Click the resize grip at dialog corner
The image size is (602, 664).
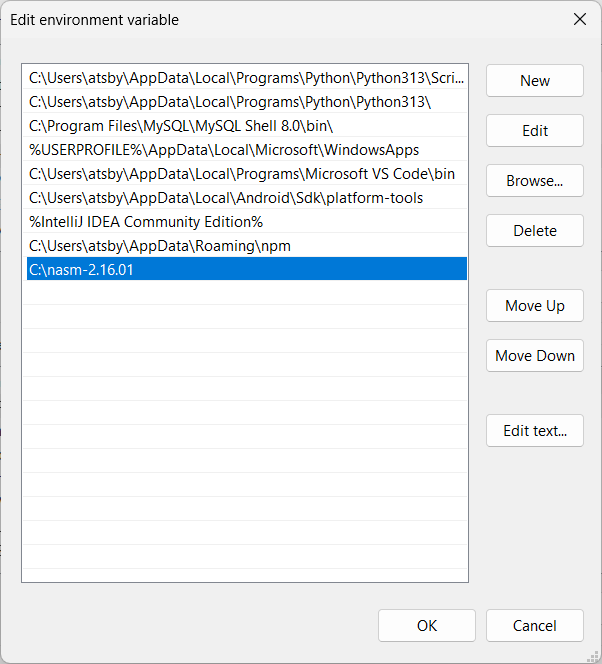[x=593, y=655]
